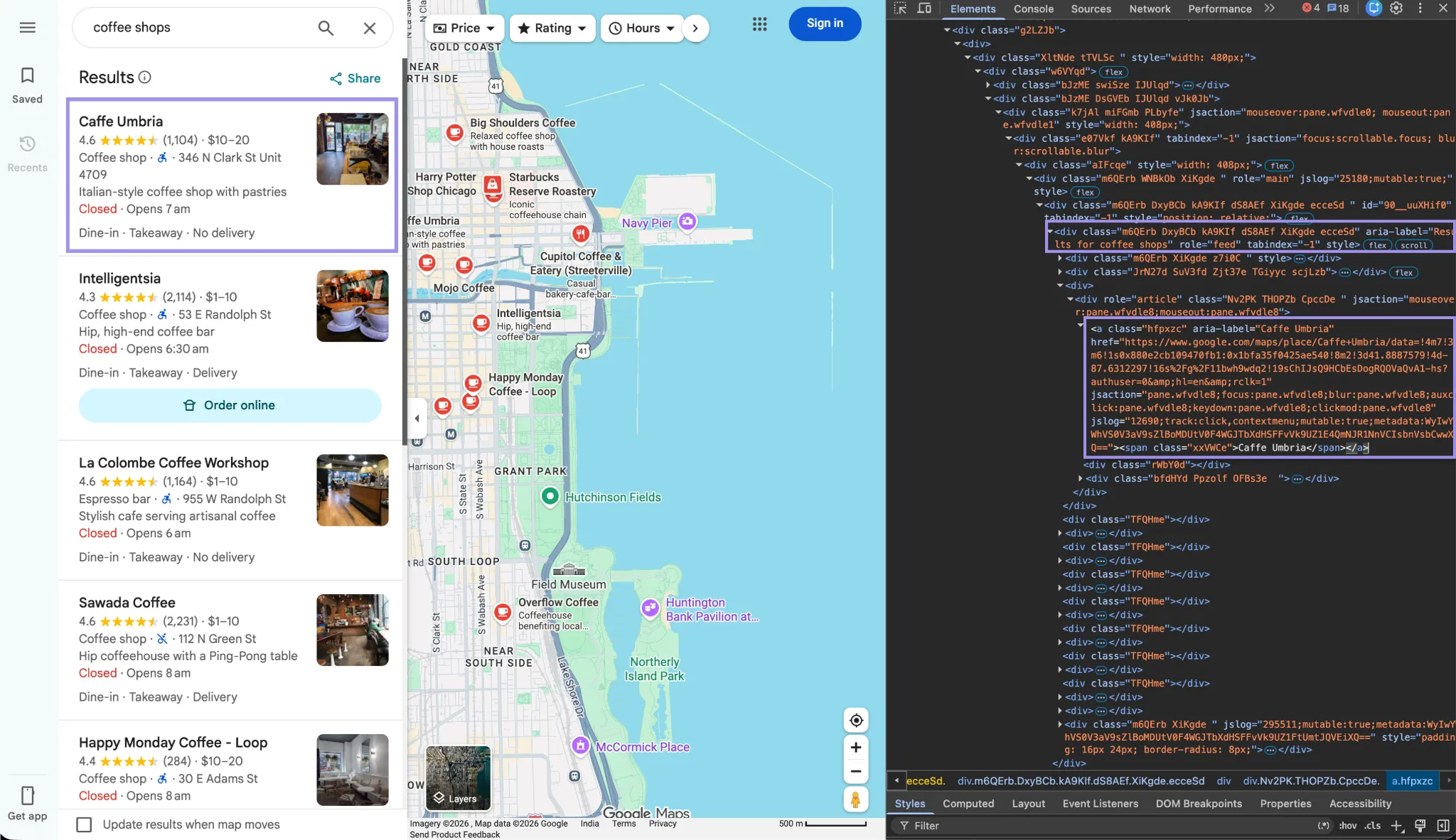This screenshot has height=840, width=1456.
Task: Click the DevTools error count badge
Action: point(1311,9)
